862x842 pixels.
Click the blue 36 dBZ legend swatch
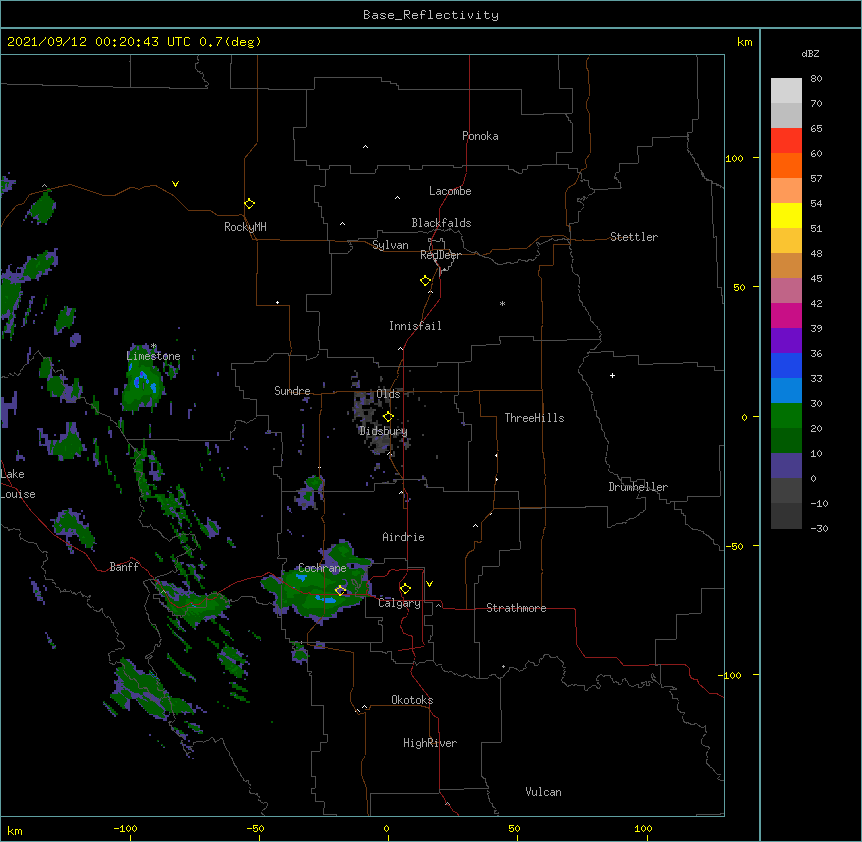point(786,365)
